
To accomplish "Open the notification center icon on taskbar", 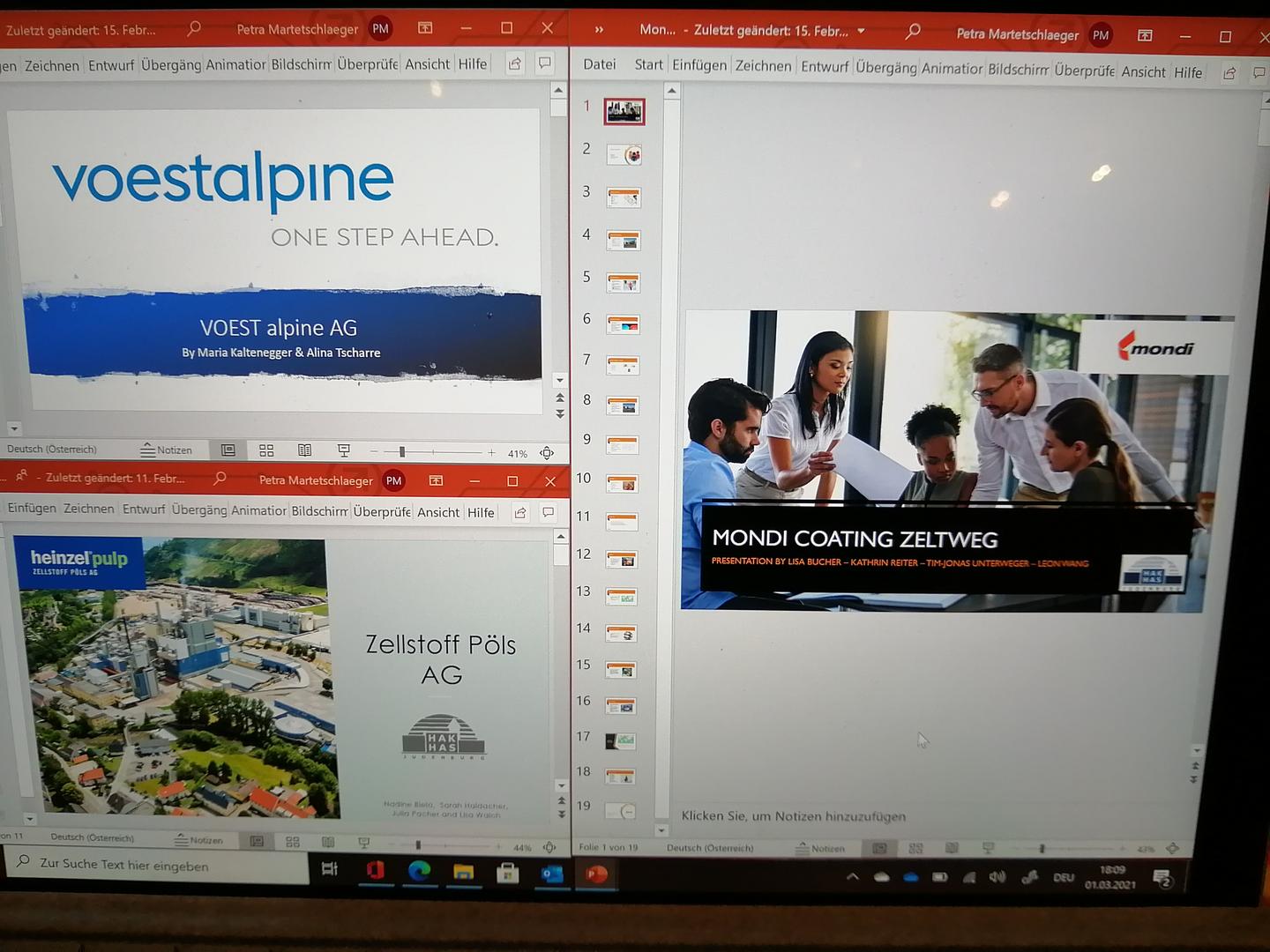I will [x=1162, y=878].
